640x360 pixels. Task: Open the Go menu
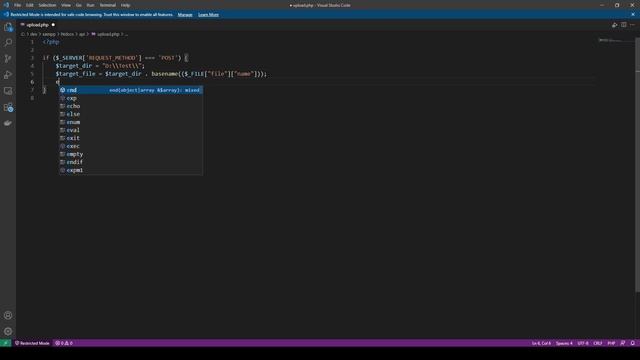point(78,5)
